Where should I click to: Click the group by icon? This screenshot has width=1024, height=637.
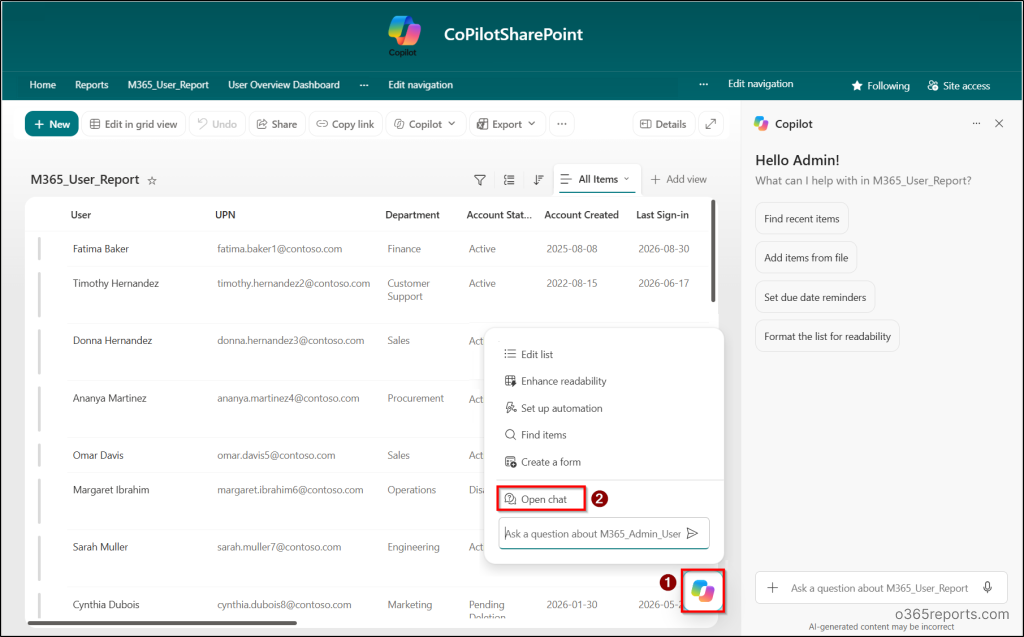tap(509, 180)
